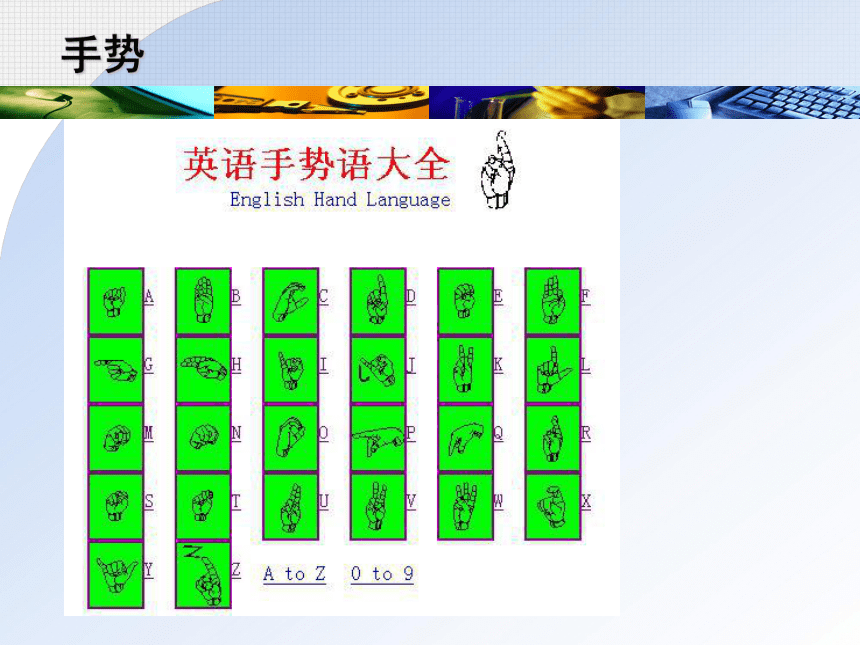860x645 pixels.
Task: Click the hand sign image for letter F
Action: [x=553, y=301]
